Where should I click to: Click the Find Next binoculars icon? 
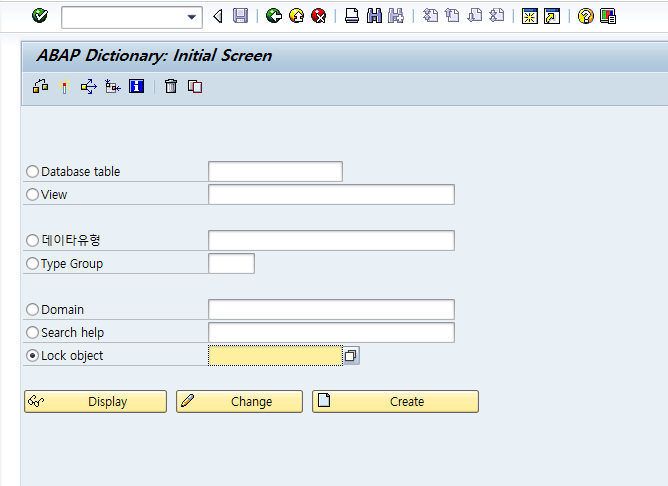[396, 16]
